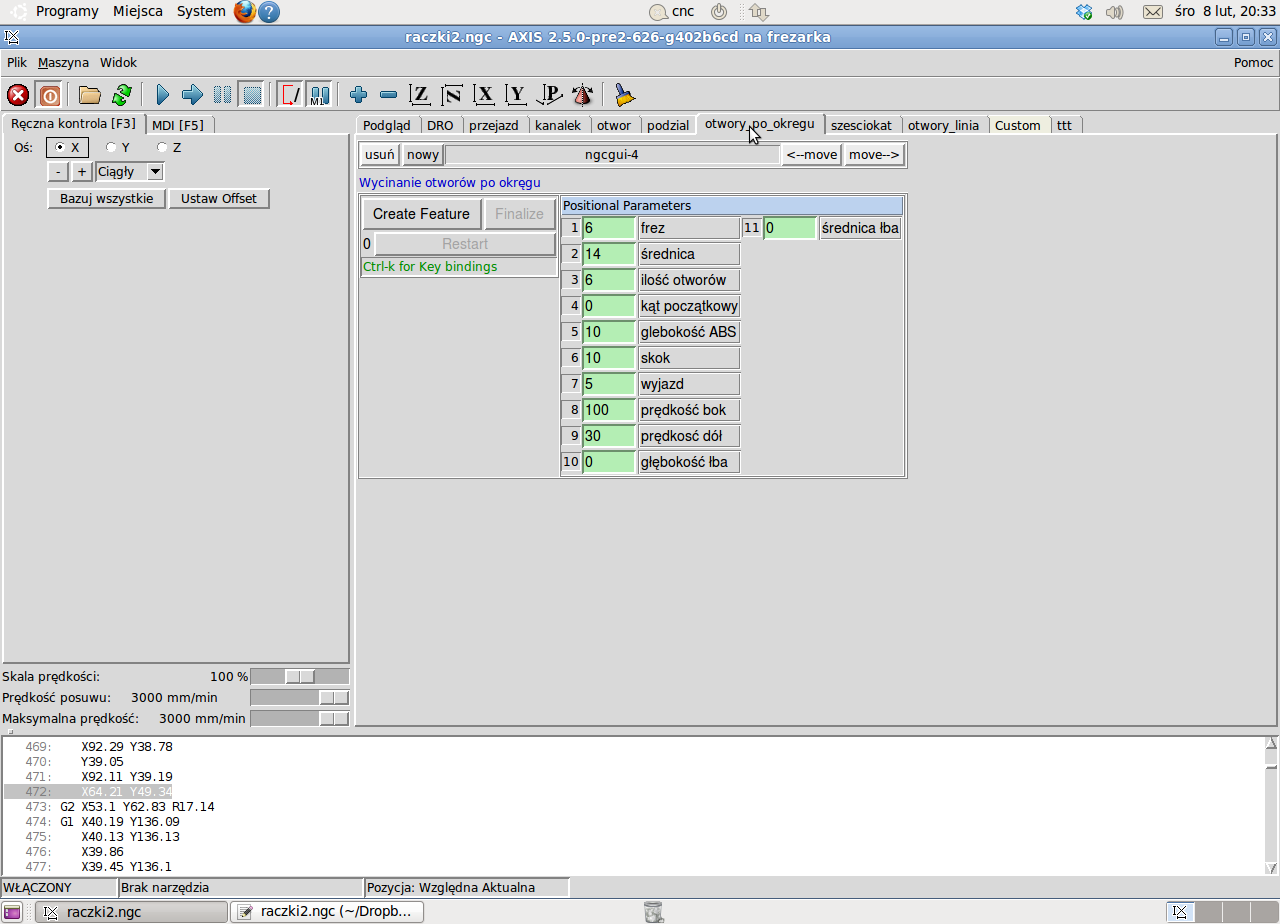Viewport: 1280px width, 924px height.
Task: Click the <--move button
Action: click(x=812, y=155)
